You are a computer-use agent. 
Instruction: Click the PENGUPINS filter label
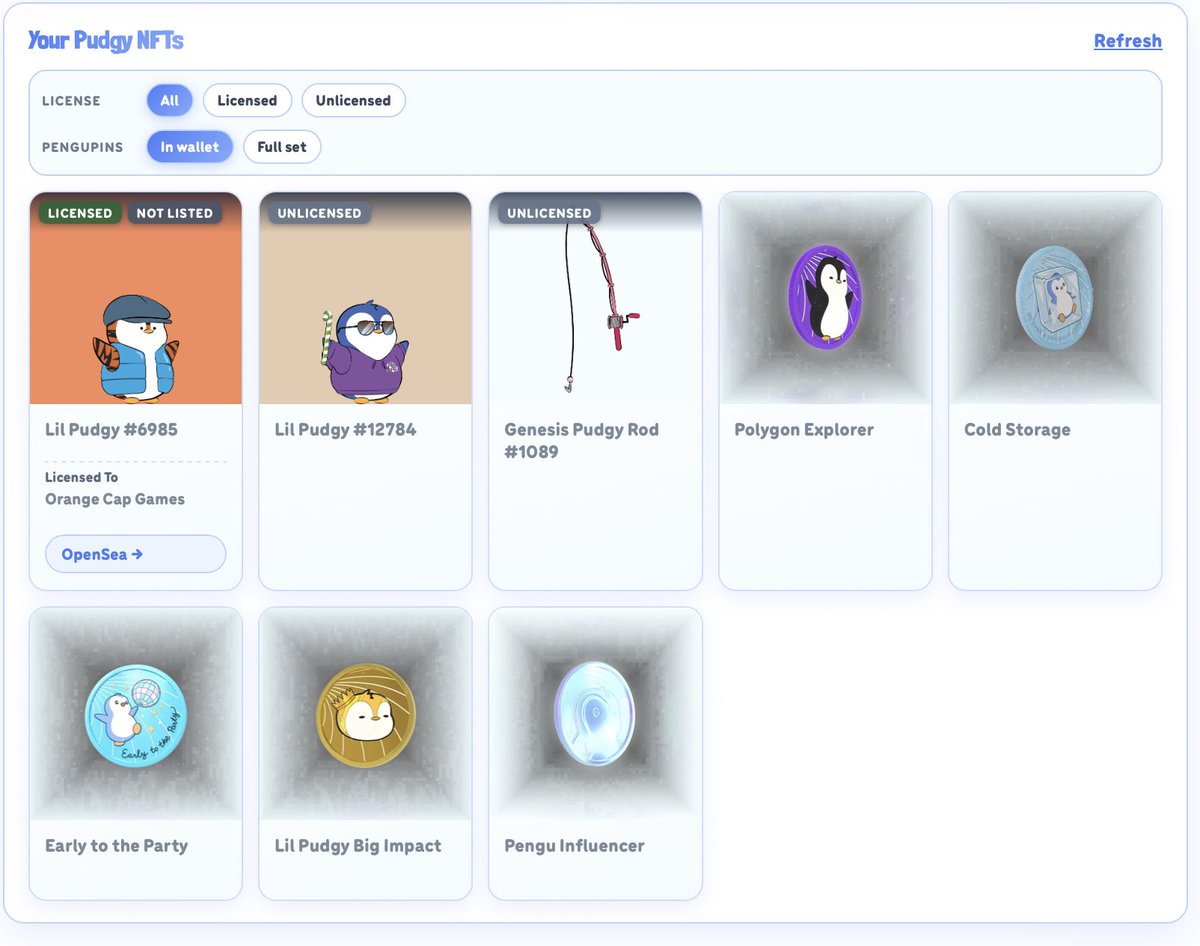(83, 147)
